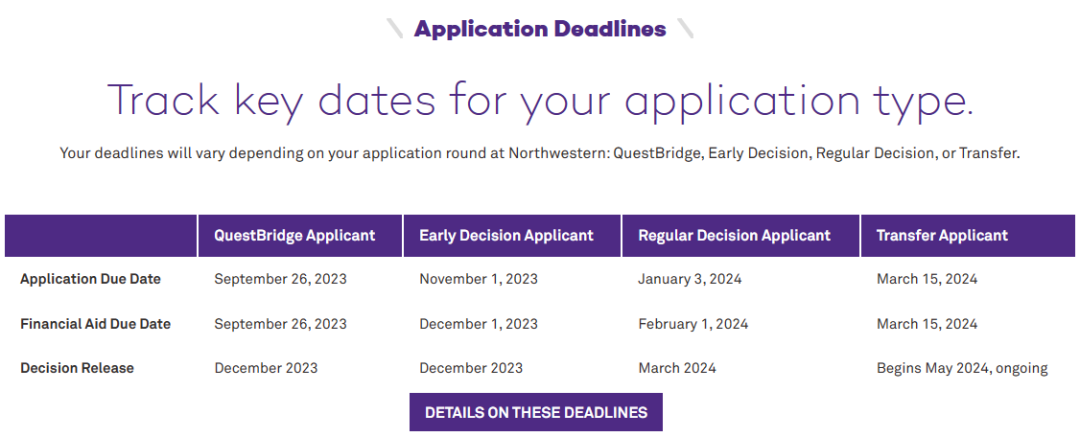The height and width of the screenshot is (437, 1080).
Task: Click the Begins May 2024, ongoing cell
Action: 962,369
